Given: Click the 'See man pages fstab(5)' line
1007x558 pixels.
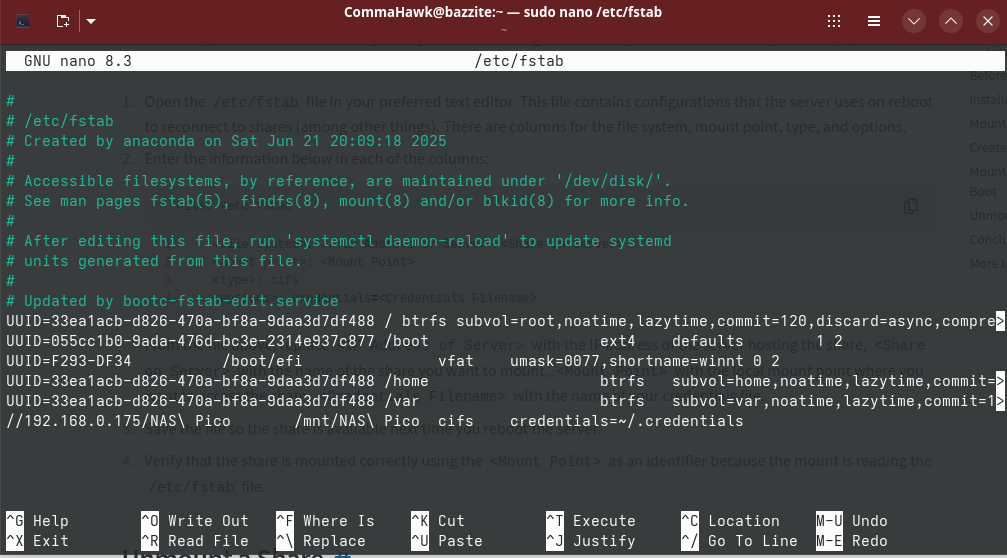Looking at the screenshot, I should (x=347, y=201).
